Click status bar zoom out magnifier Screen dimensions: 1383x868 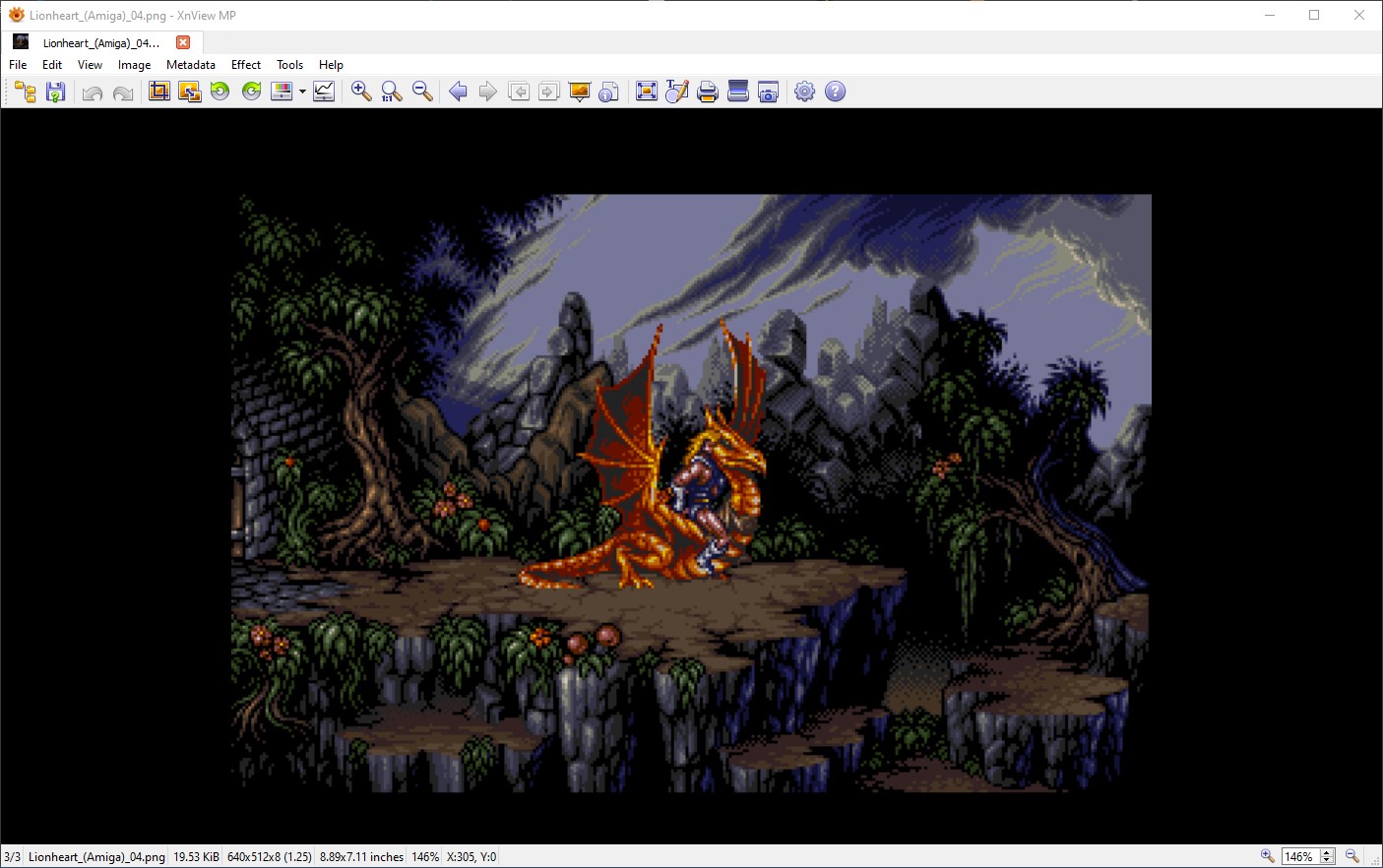[x=1352, y=856]
